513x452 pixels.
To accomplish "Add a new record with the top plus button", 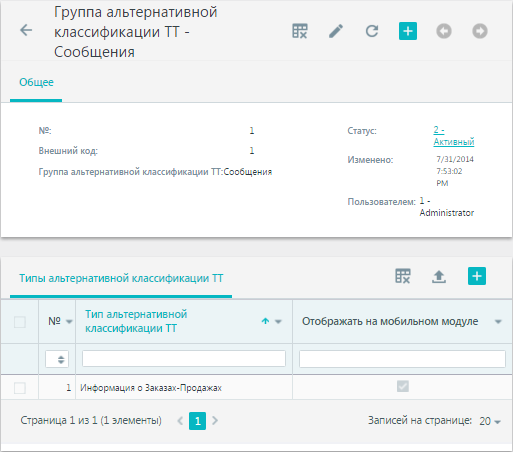I will pos(408,31).
